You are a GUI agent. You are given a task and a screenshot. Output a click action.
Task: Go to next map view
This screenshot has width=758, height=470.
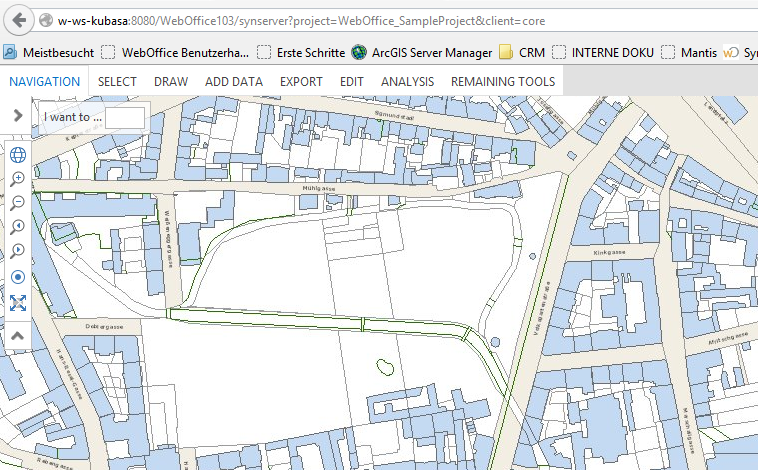coord(17,252)
